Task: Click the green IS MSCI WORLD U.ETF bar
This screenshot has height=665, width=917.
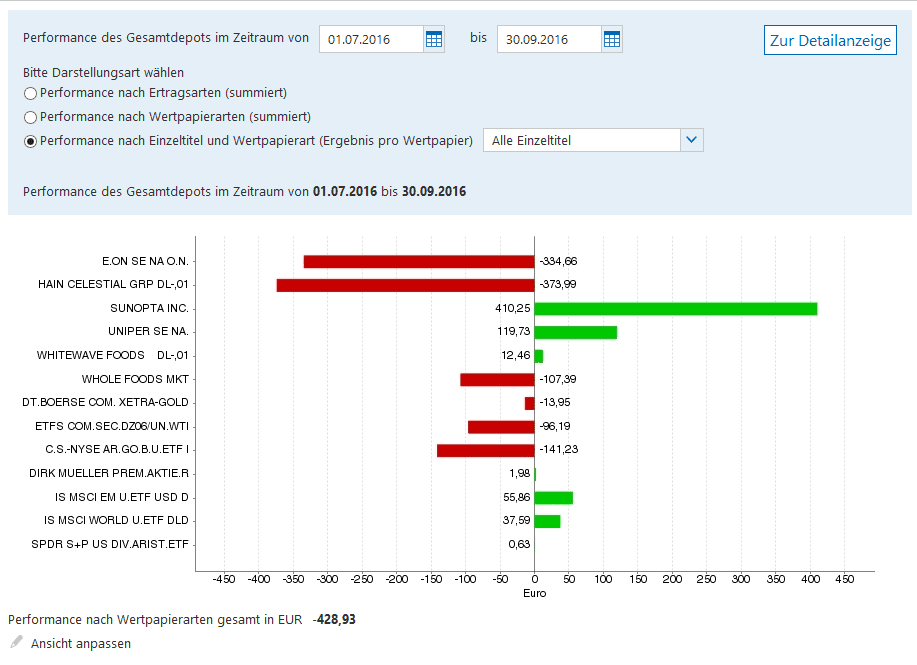Action: [x=547, y=521]
